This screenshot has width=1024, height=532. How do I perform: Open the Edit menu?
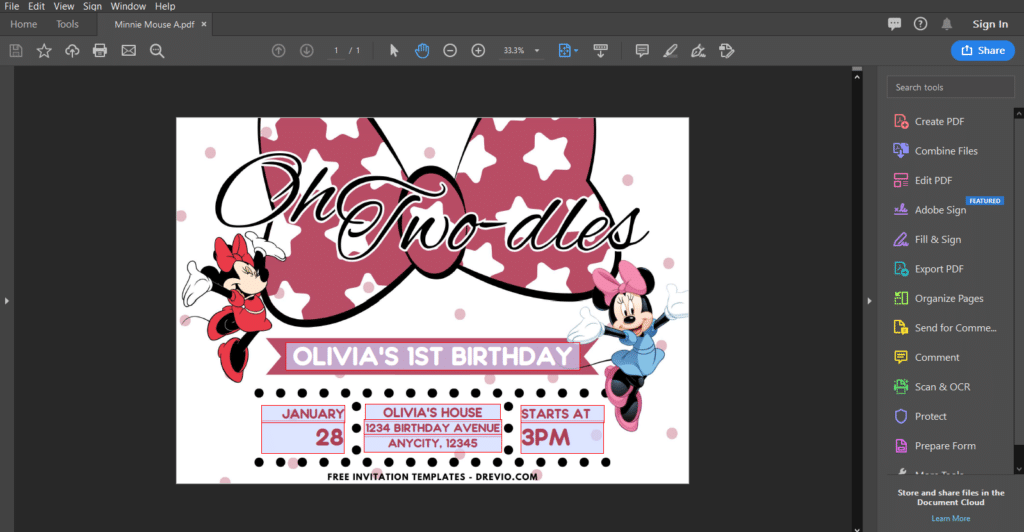[x=37, y=6]
